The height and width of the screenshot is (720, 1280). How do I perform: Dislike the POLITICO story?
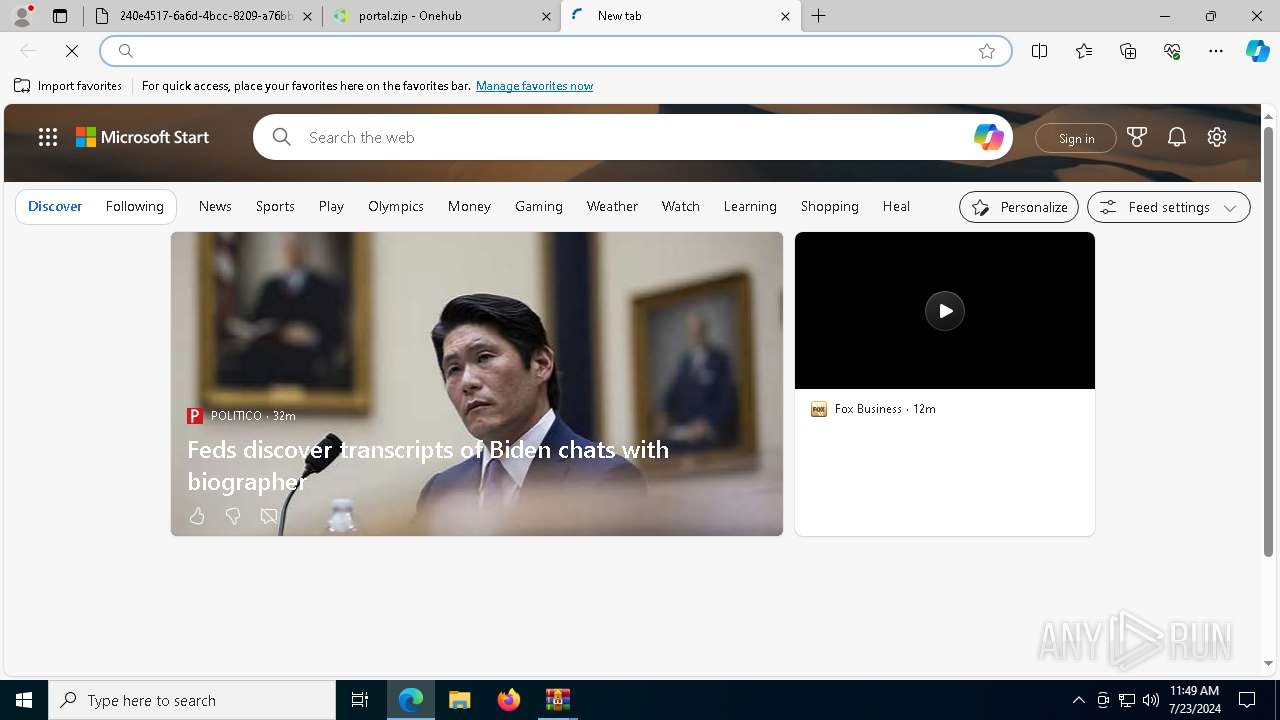tap(233, 516)
